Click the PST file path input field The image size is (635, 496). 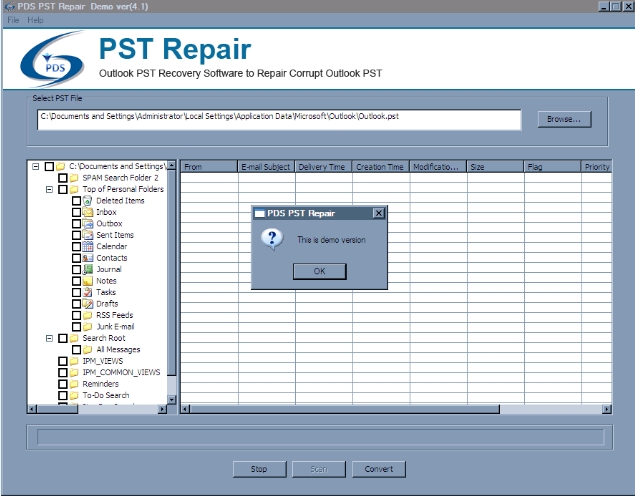tap(279, 119)
